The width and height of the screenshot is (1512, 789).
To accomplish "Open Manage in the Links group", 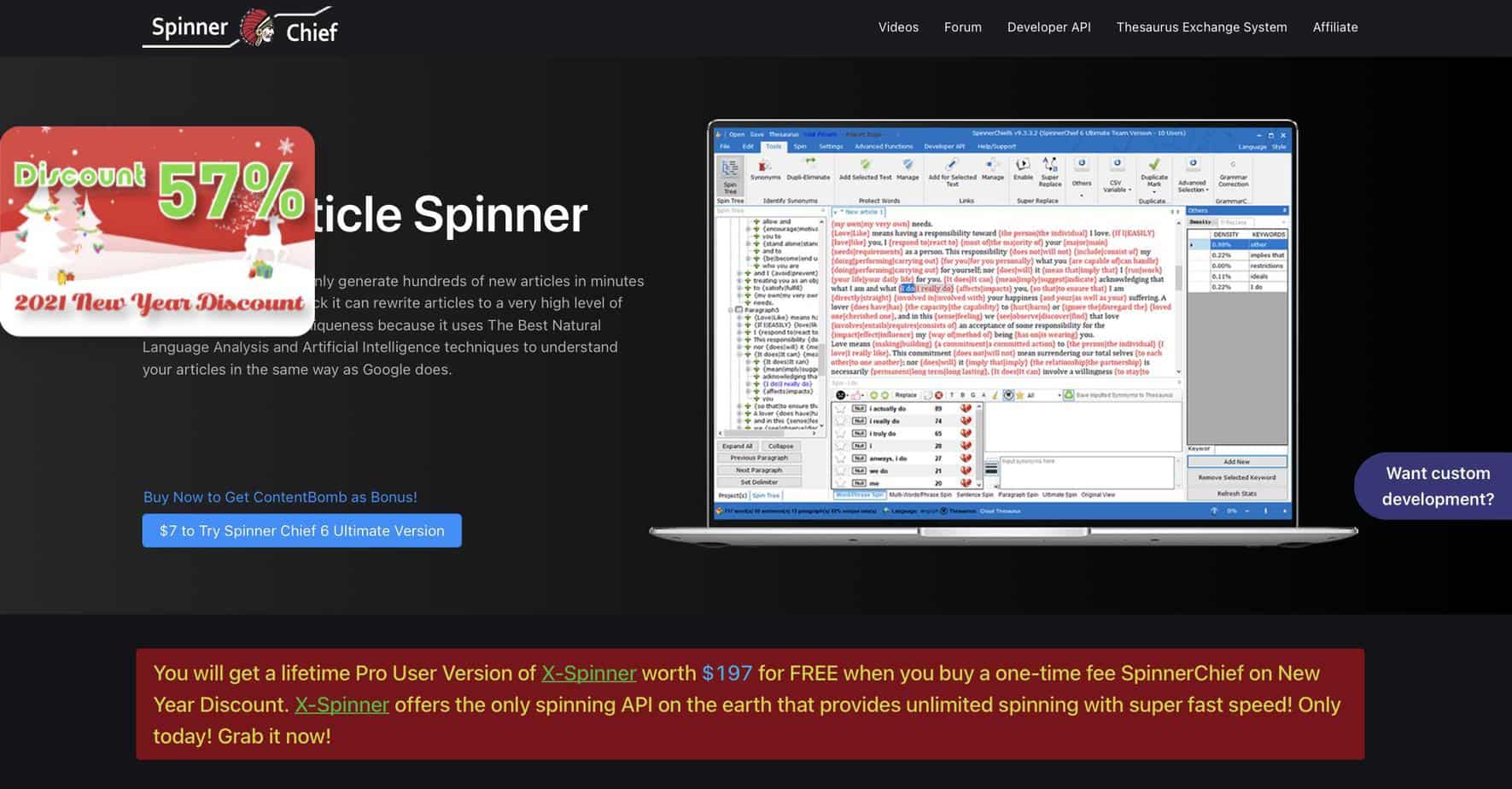I will 992,170.
